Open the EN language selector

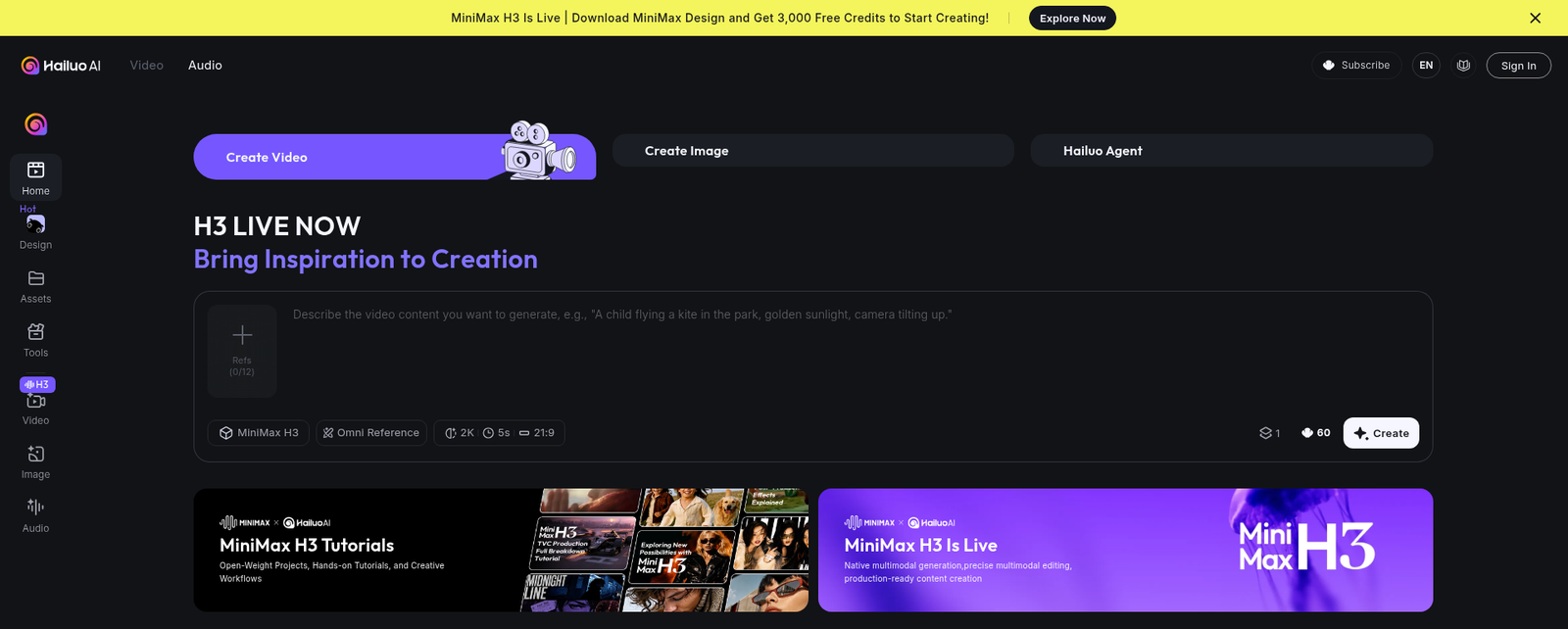click(1426, 66)
